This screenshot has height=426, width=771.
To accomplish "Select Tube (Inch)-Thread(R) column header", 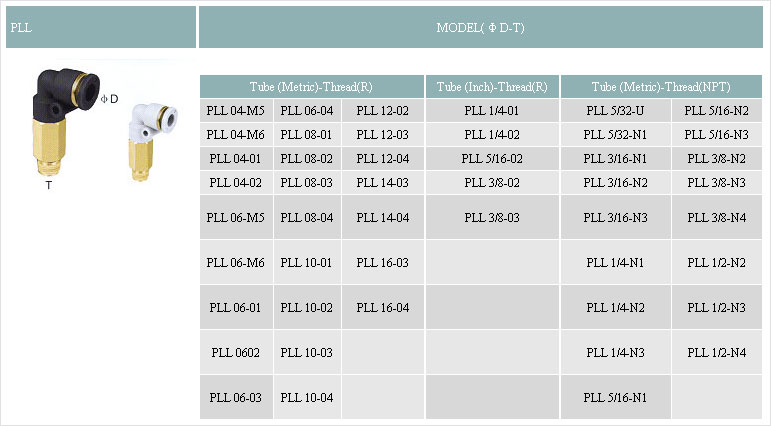I will click(x=492, y=87).
